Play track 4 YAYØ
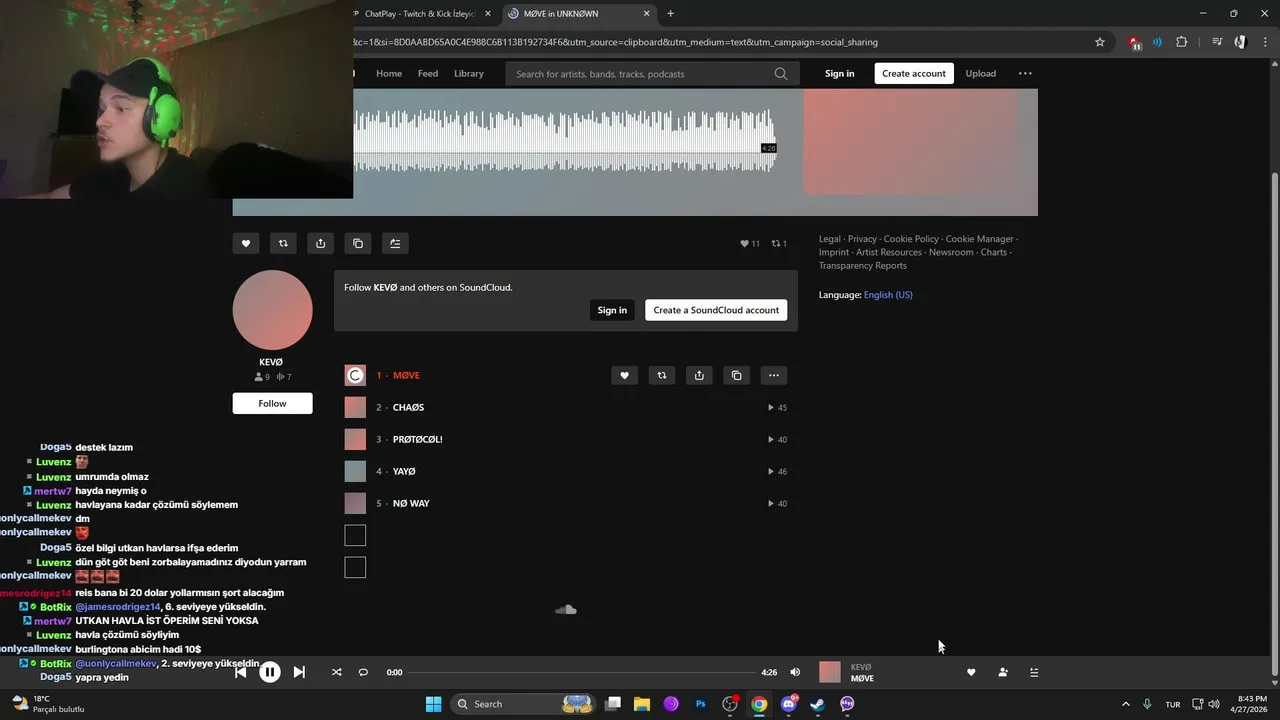Screen dimensions: 1280x720 404,471
